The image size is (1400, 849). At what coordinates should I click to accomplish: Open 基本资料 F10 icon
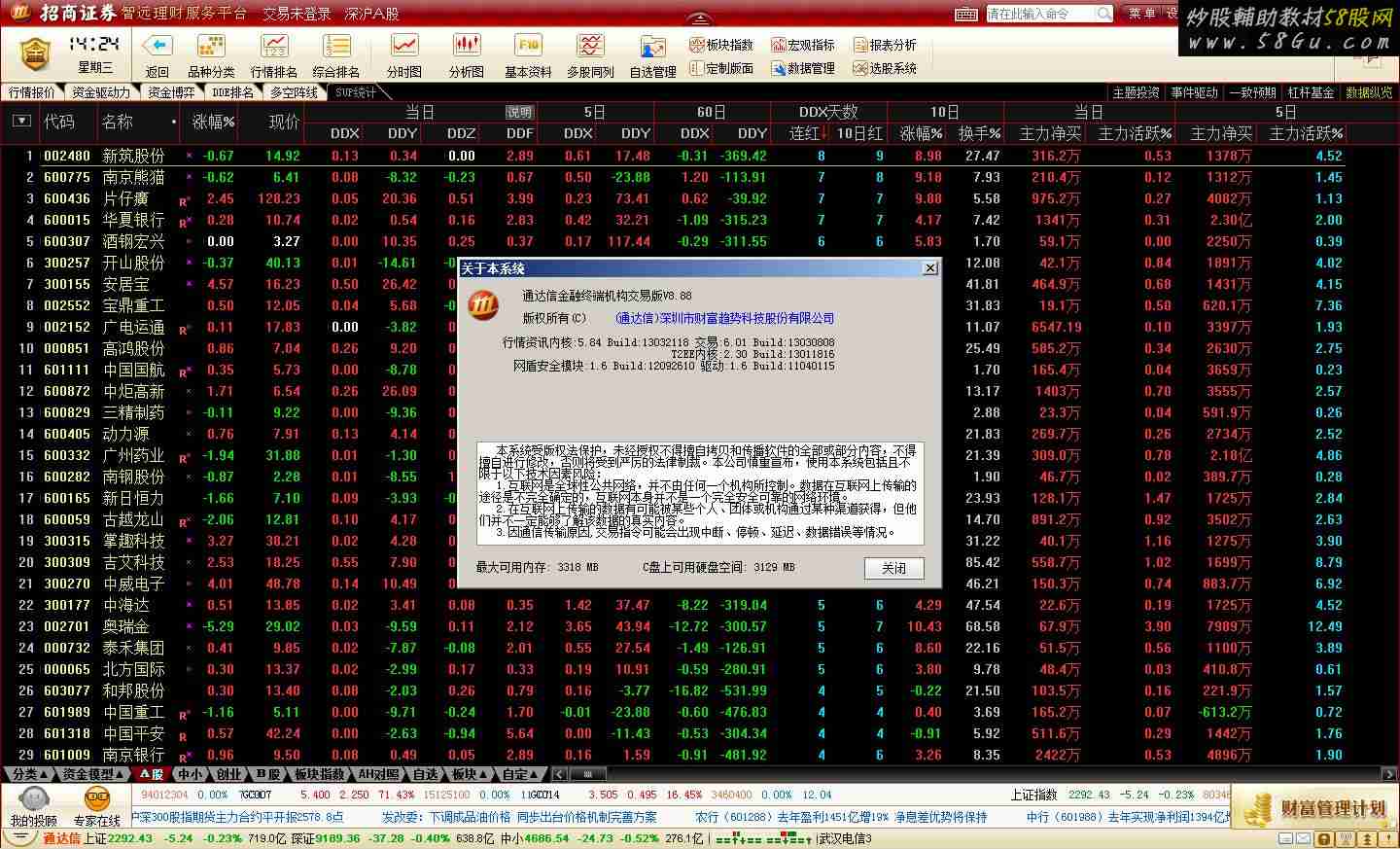click(528, 46)
